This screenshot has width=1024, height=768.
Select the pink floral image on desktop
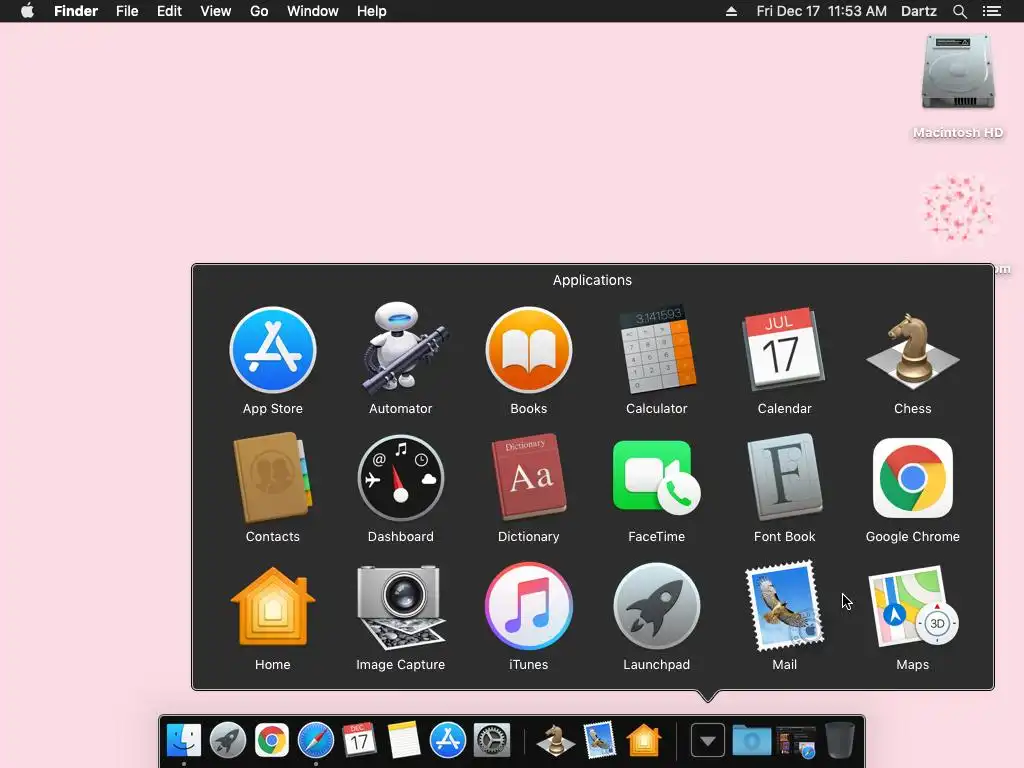(958, 208)
